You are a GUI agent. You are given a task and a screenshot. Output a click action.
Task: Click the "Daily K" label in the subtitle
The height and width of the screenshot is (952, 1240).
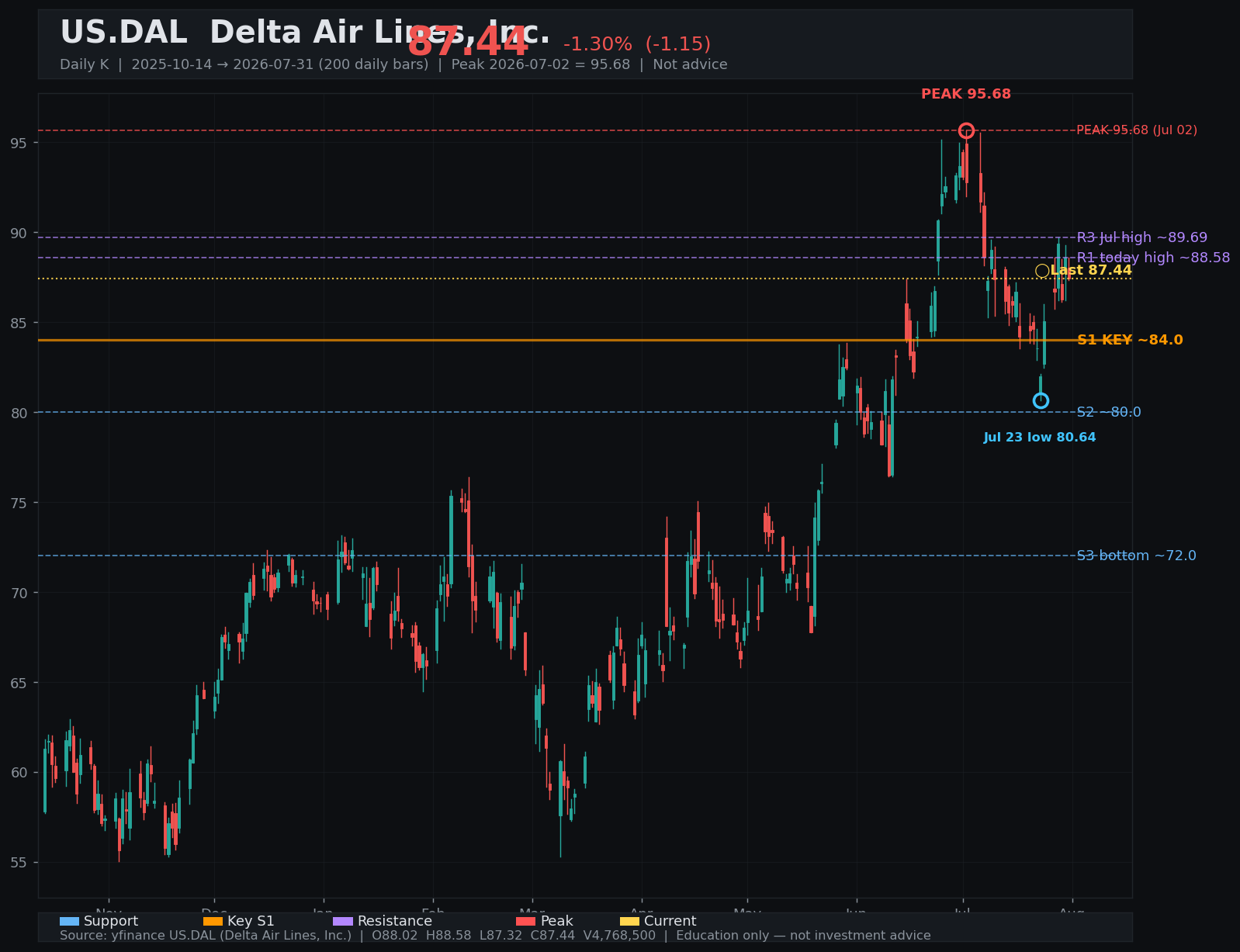85,64
